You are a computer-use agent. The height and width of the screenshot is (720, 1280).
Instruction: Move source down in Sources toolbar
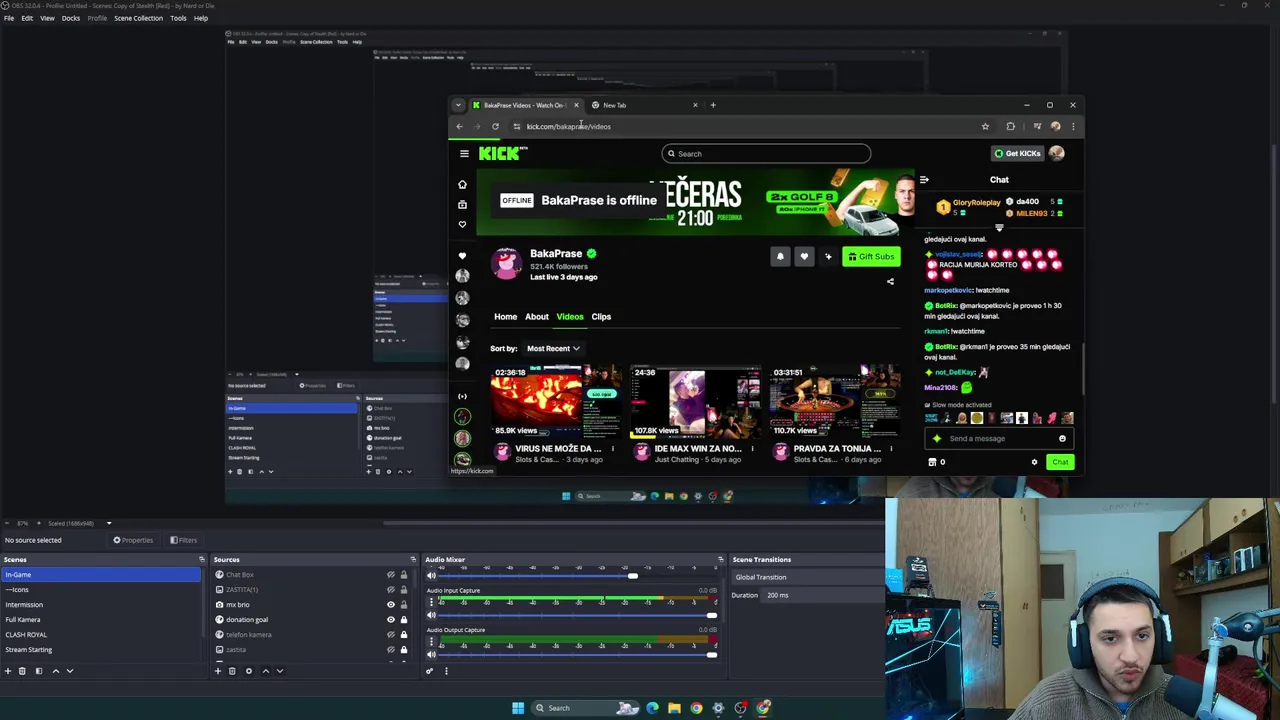click(279, 671)
